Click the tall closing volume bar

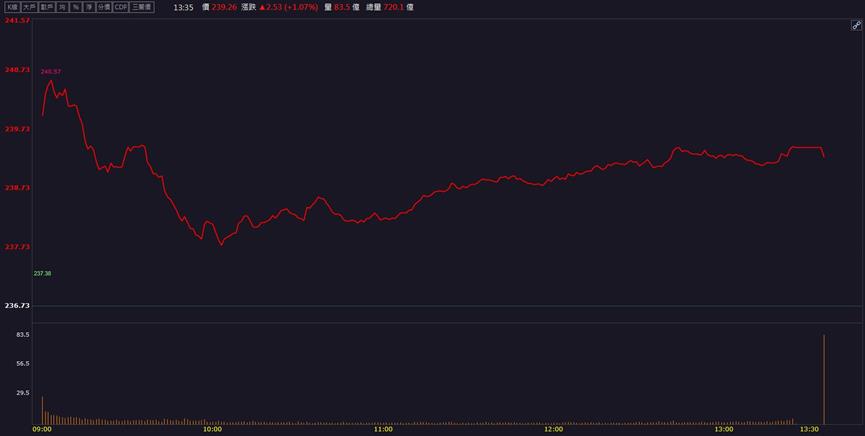point(824,380)
